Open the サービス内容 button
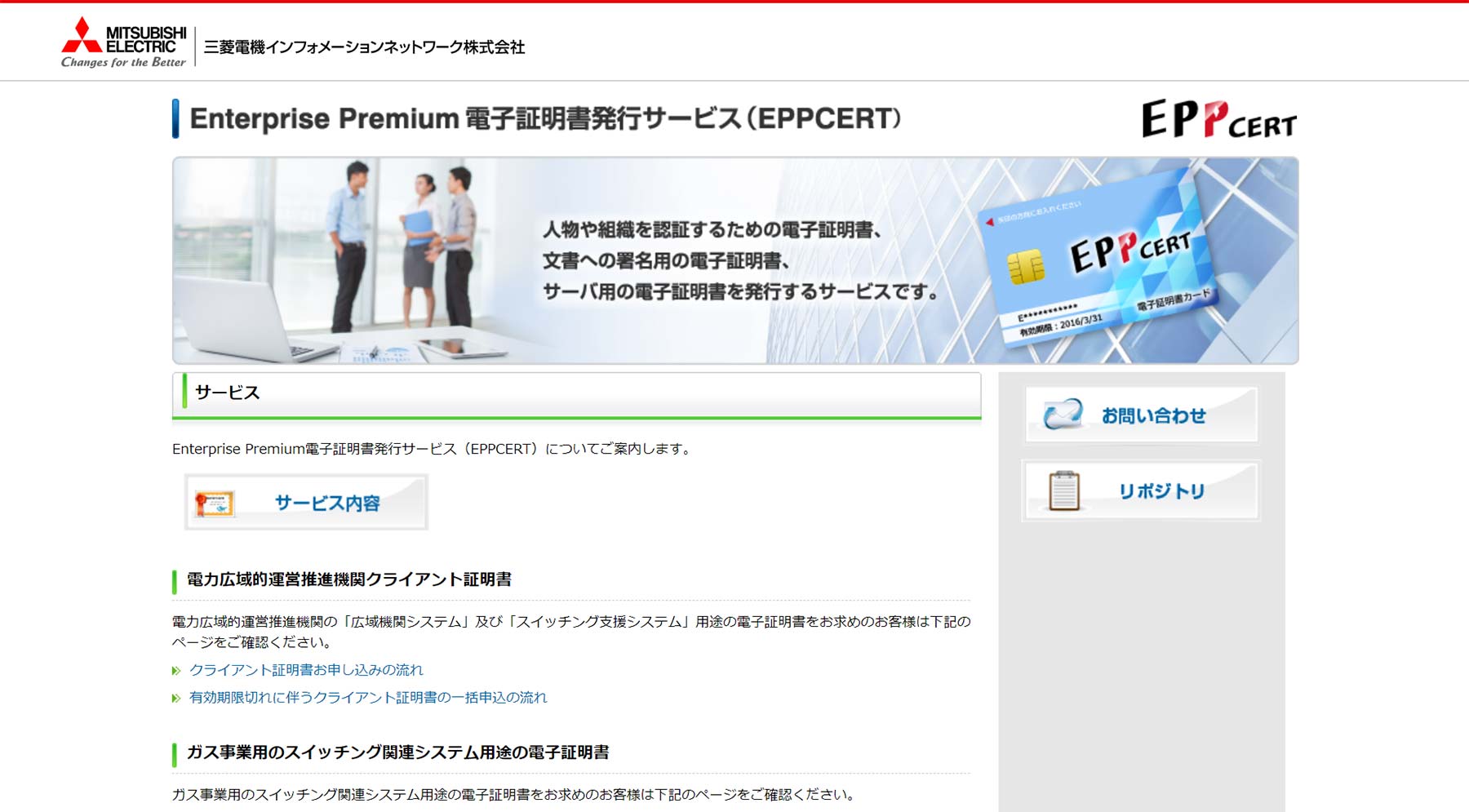1469x812 pixels. tap(306, 503)
